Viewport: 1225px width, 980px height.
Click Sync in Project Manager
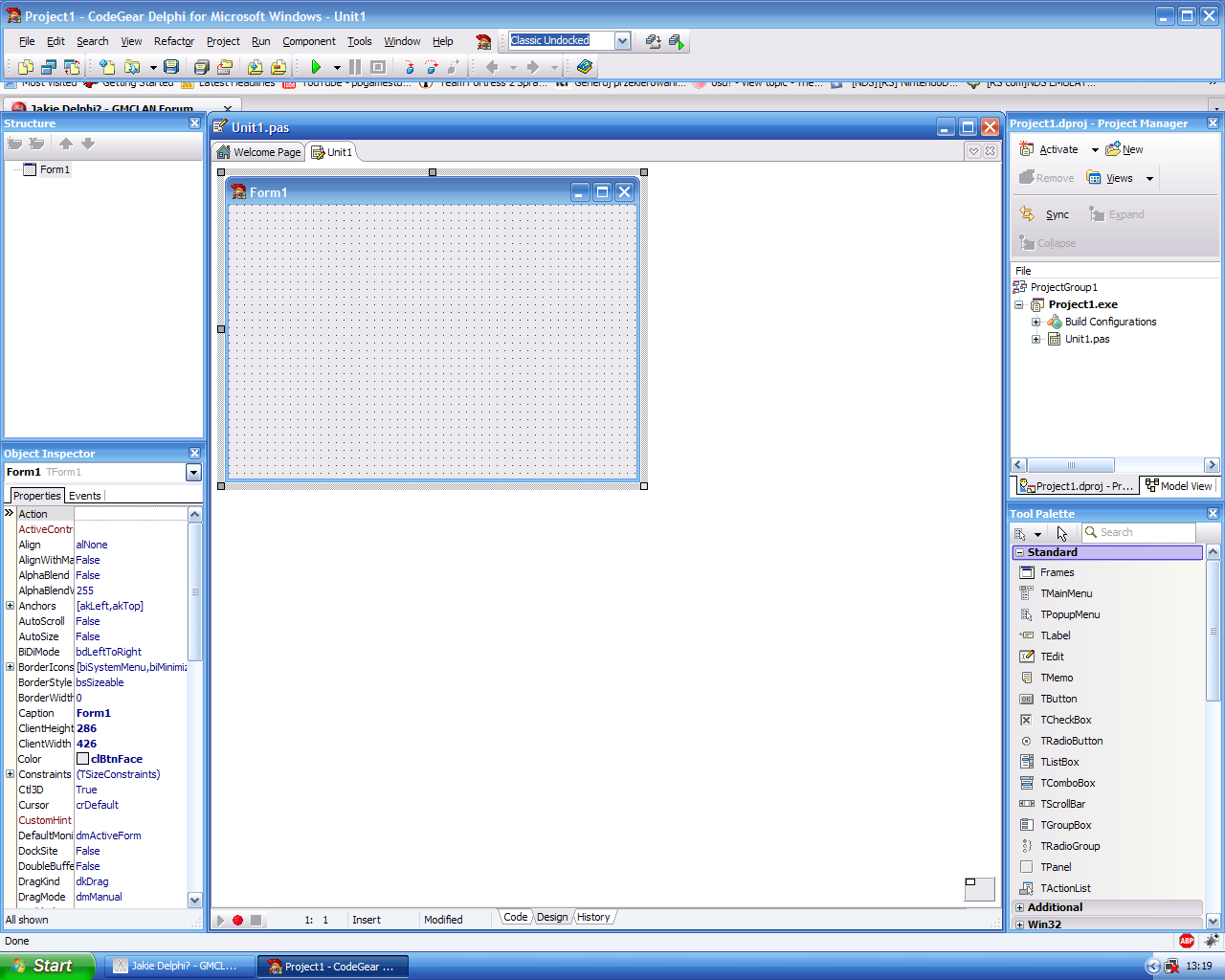tap(1057, 214)
